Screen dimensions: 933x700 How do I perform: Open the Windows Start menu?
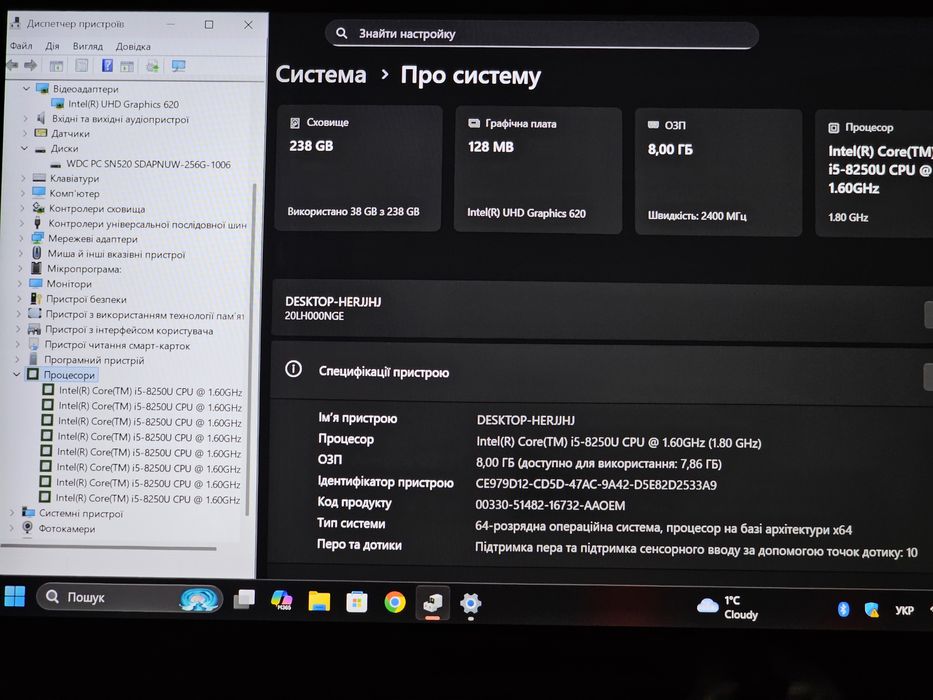[15, 596]
